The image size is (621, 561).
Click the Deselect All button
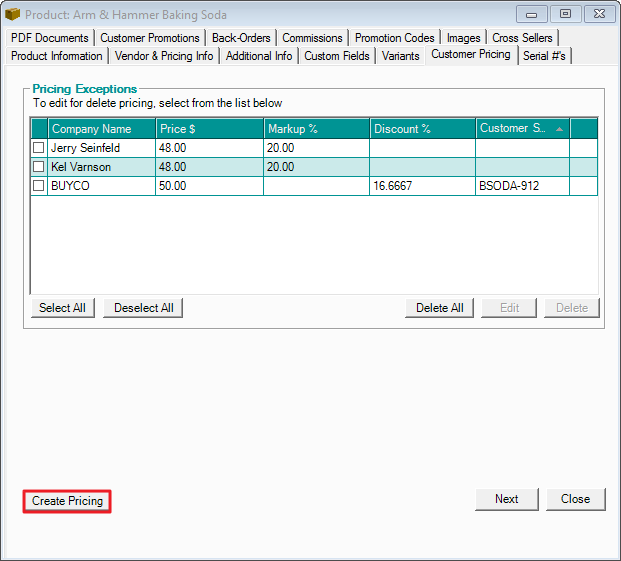(x=143, y=308)
